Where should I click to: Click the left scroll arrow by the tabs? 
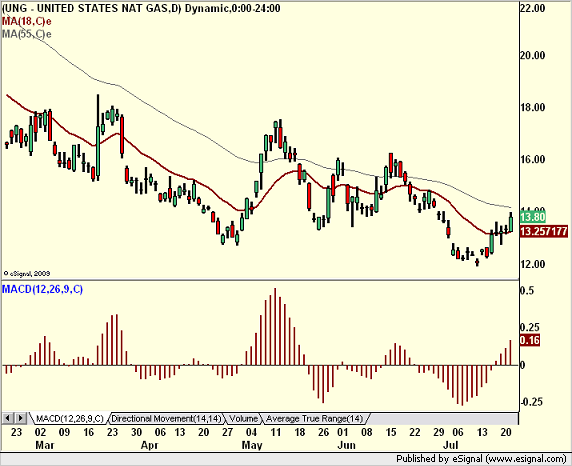(8, 418)
